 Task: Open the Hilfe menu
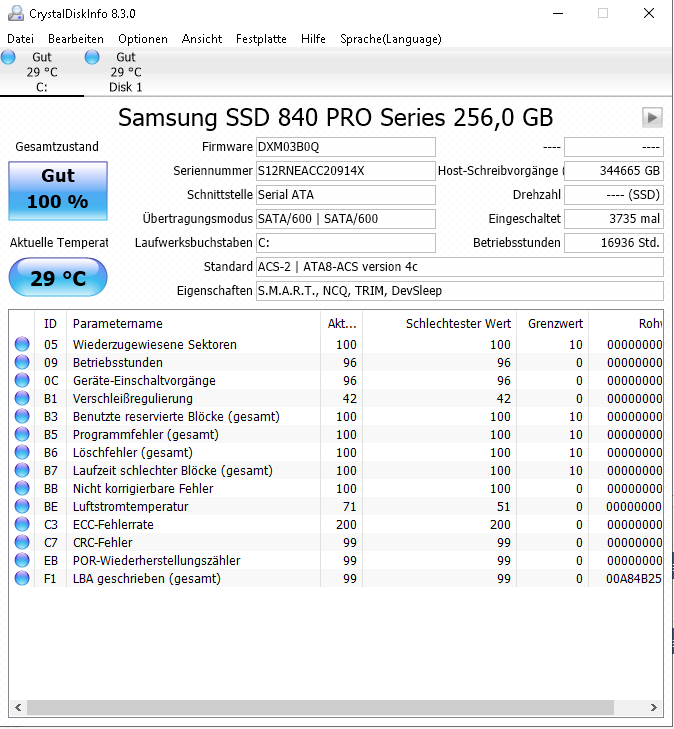tap(313, 39)
